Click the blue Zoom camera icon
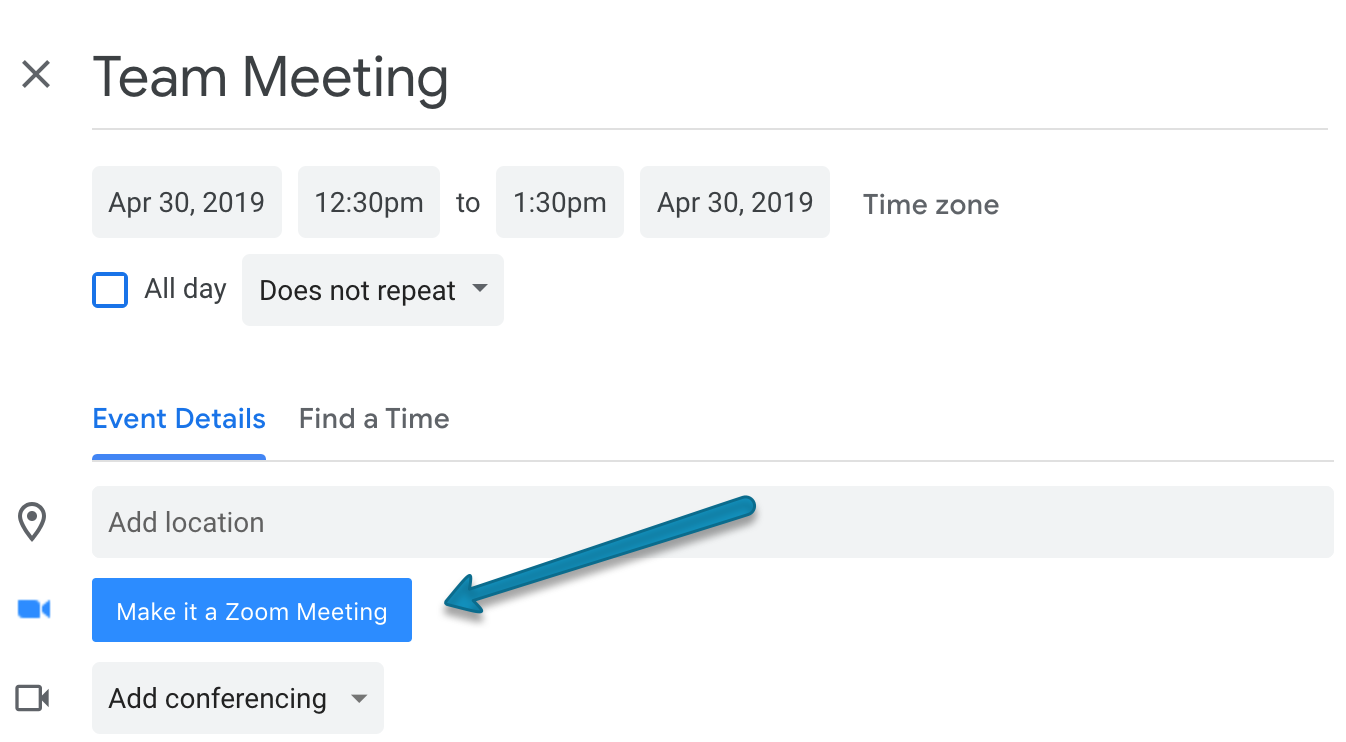Screen dimensions: 1346x742 pyautogui.click(x=34, y=609)
